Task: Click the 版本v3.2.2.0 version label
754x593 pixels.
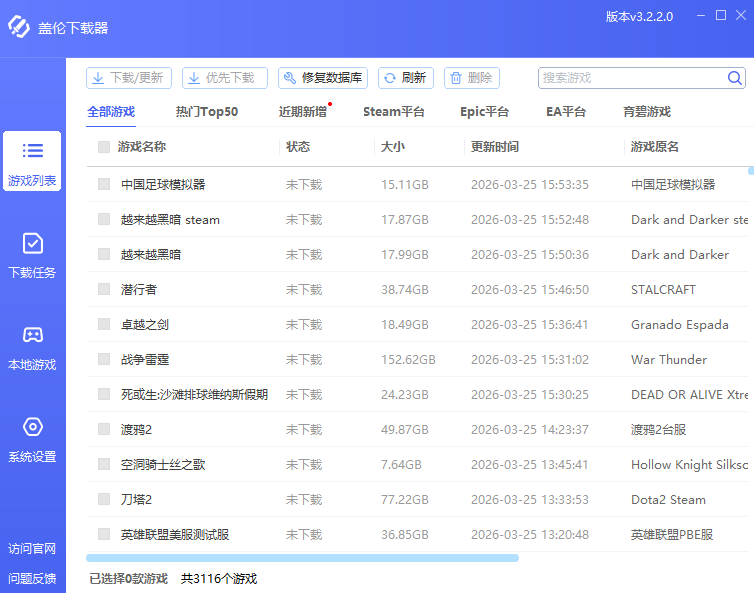Action: pos(639,17)
